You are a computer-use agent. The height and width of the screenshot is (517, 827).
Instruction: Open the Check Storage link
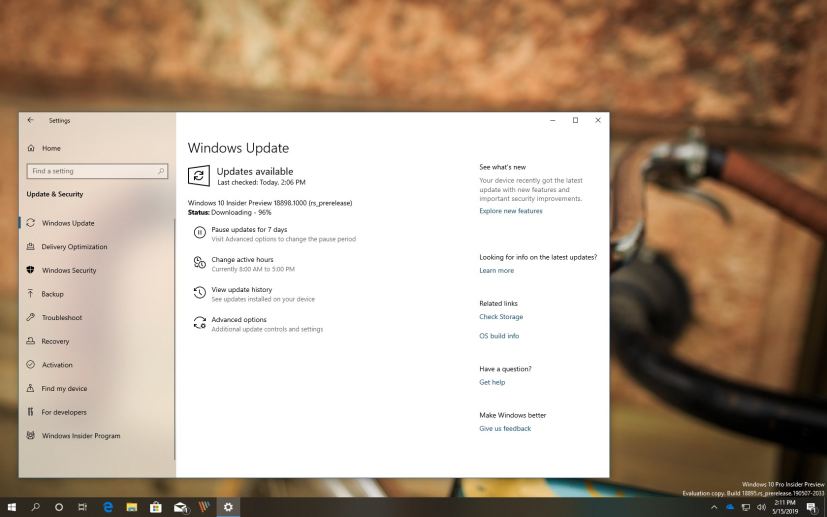point(501,317)
